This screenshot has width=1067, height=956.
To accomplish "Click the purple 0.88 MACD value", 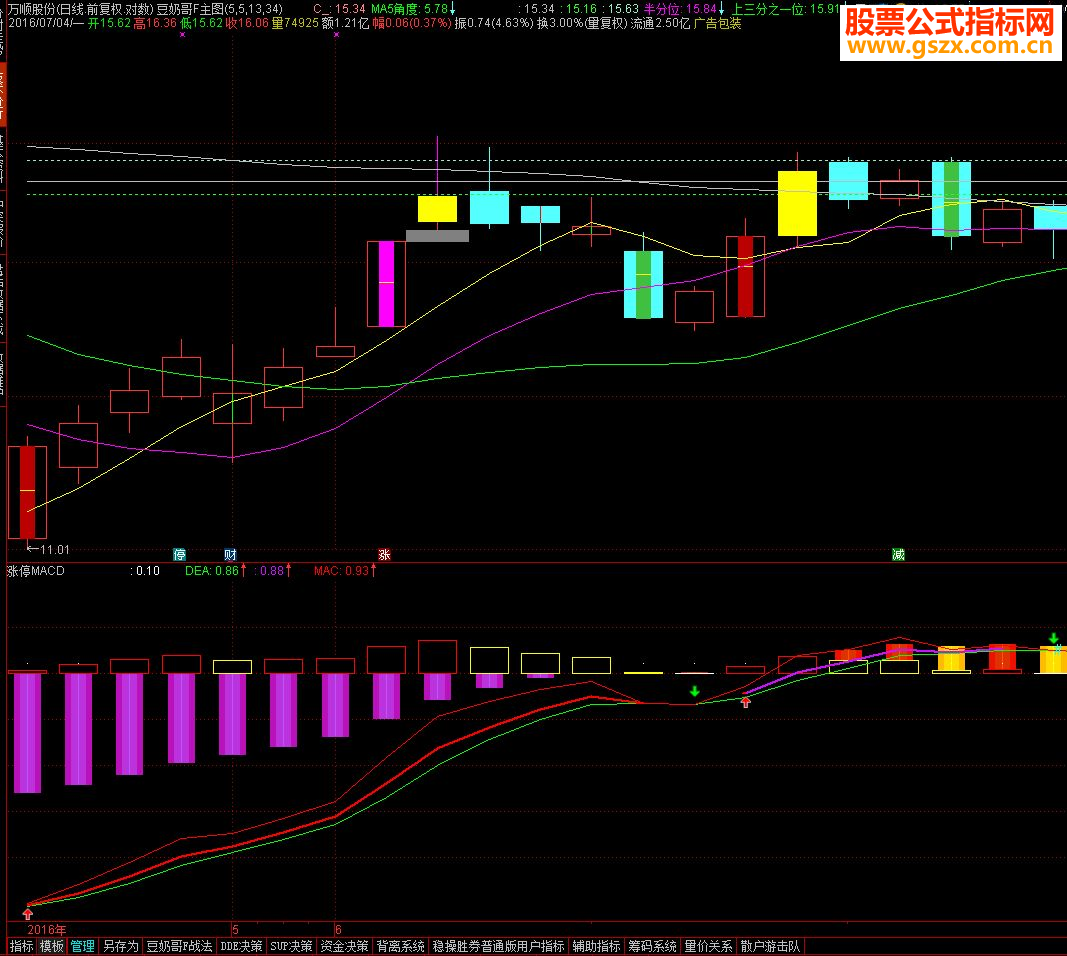I will point(272,571).
